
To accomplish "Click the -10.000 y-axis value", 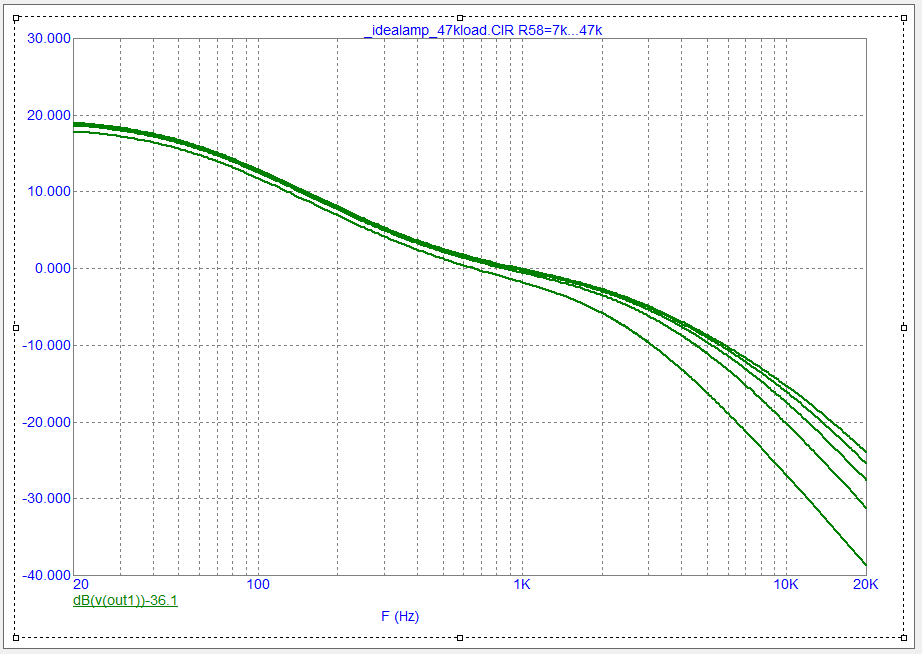I will click(x=46, y=345).
